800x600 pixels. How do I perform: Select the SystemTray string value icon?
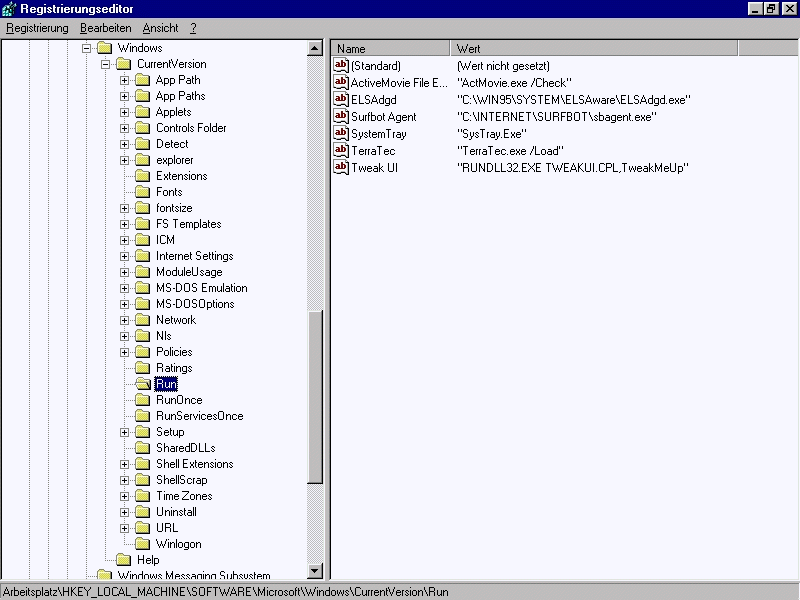tap(341, 133)
